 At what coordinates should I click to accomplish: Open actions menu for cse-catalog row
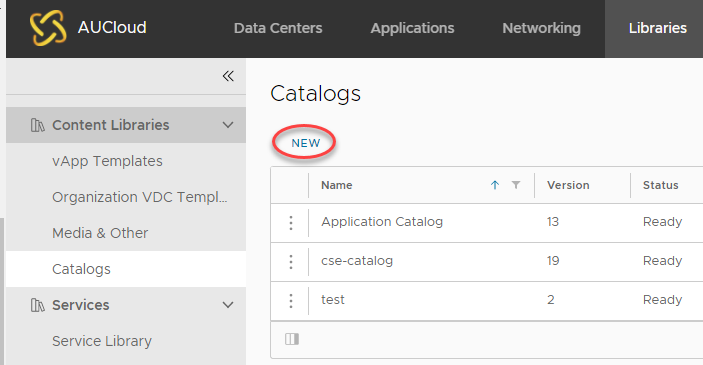pos(291,261)
